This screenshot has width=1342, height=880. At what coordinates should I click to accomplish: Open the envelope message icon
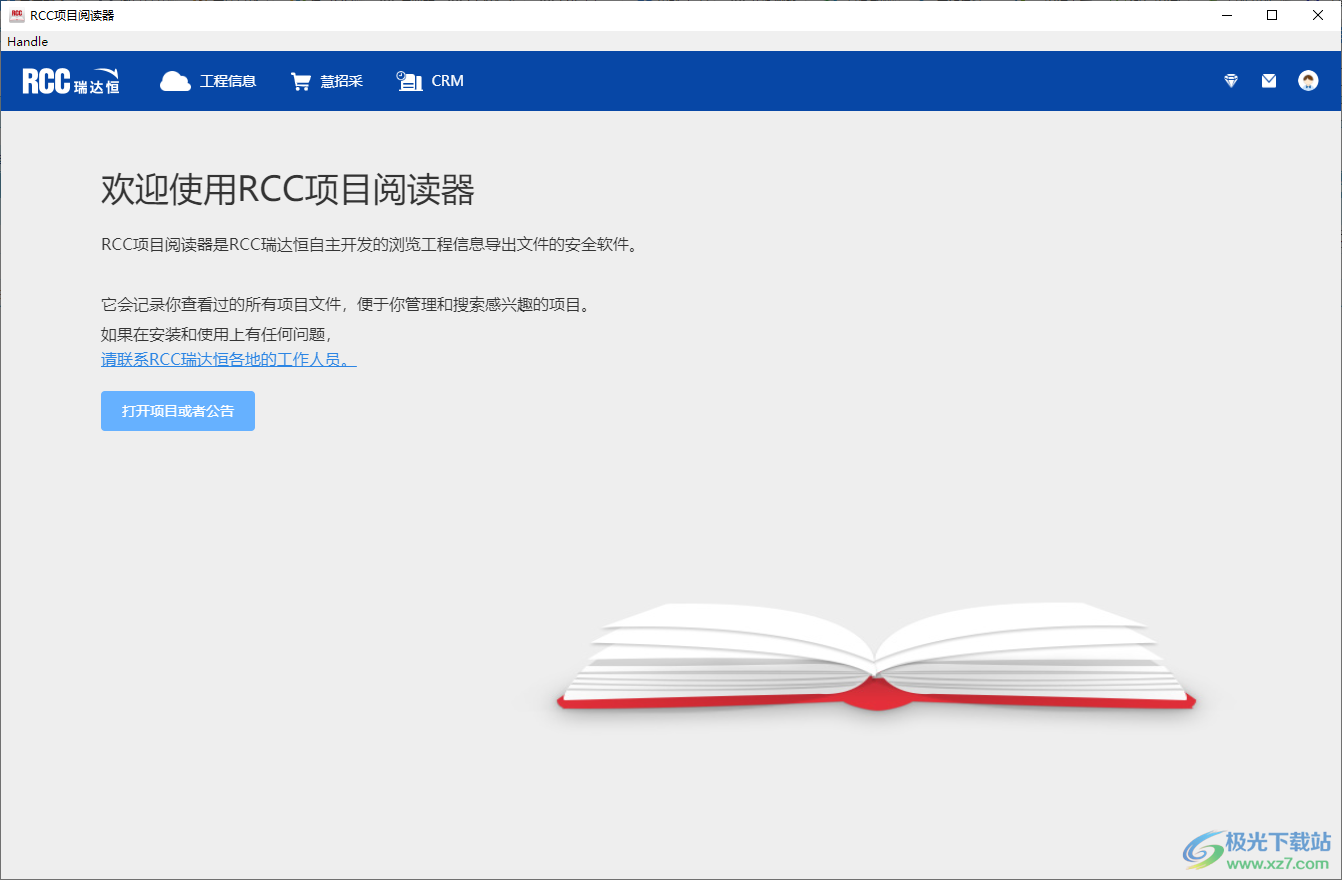click(x=1268, y=80)
